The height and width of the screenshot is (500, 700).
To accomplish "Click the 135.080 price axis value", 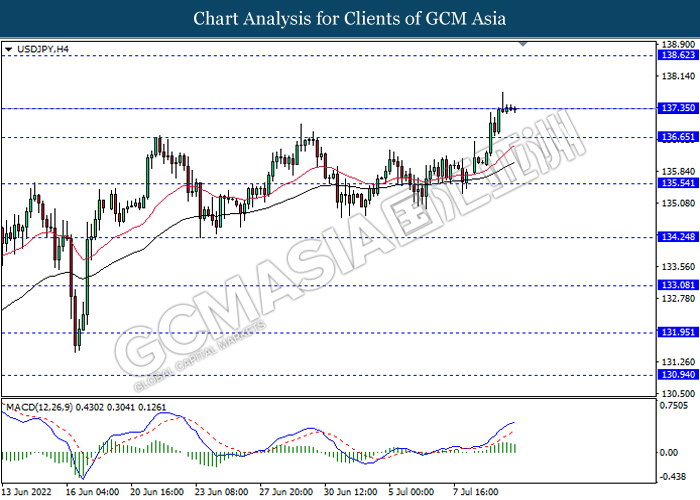I will (x=678, y=203).
